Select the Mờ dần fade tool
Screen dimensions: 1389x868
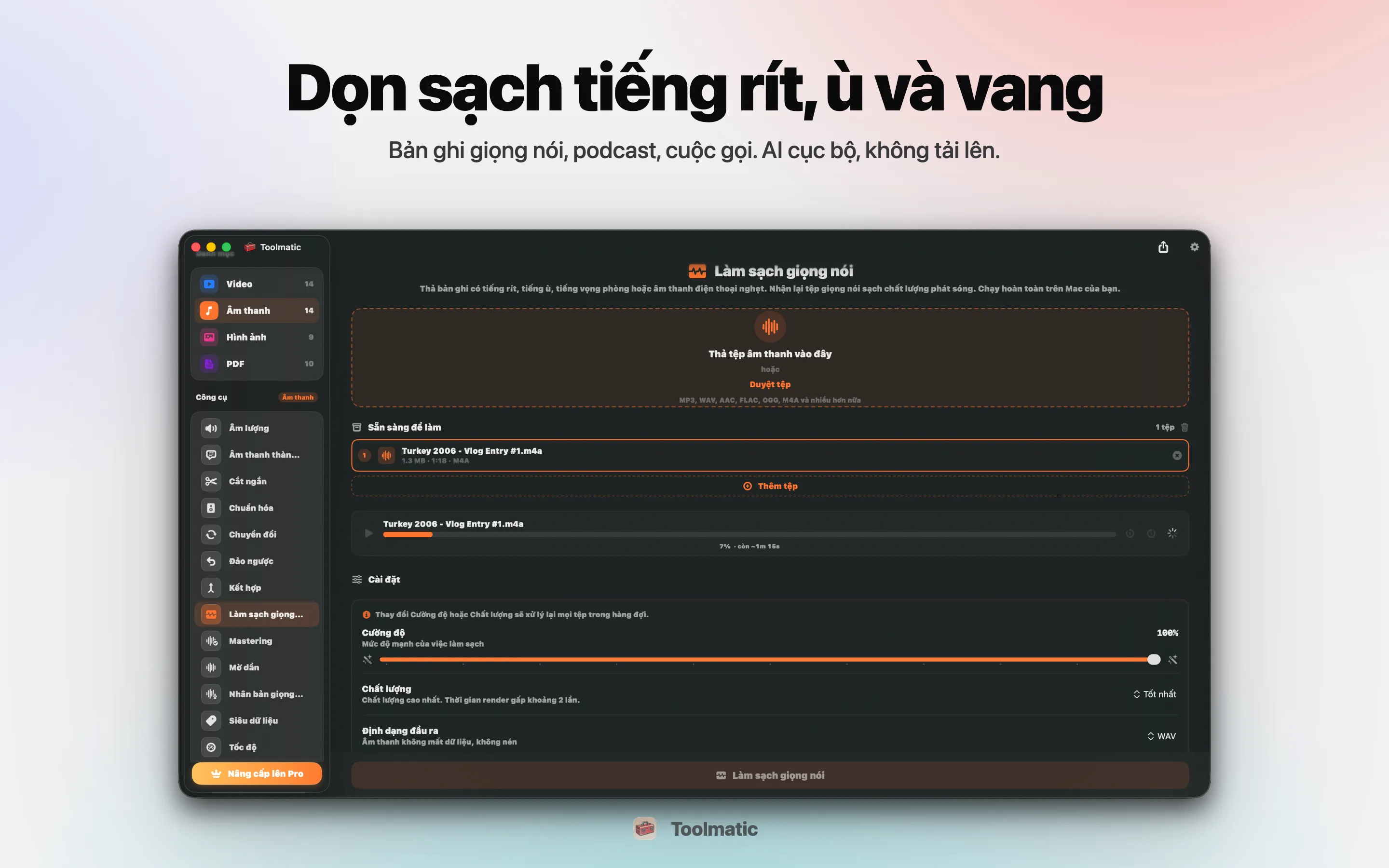click(x=257, y=668)
